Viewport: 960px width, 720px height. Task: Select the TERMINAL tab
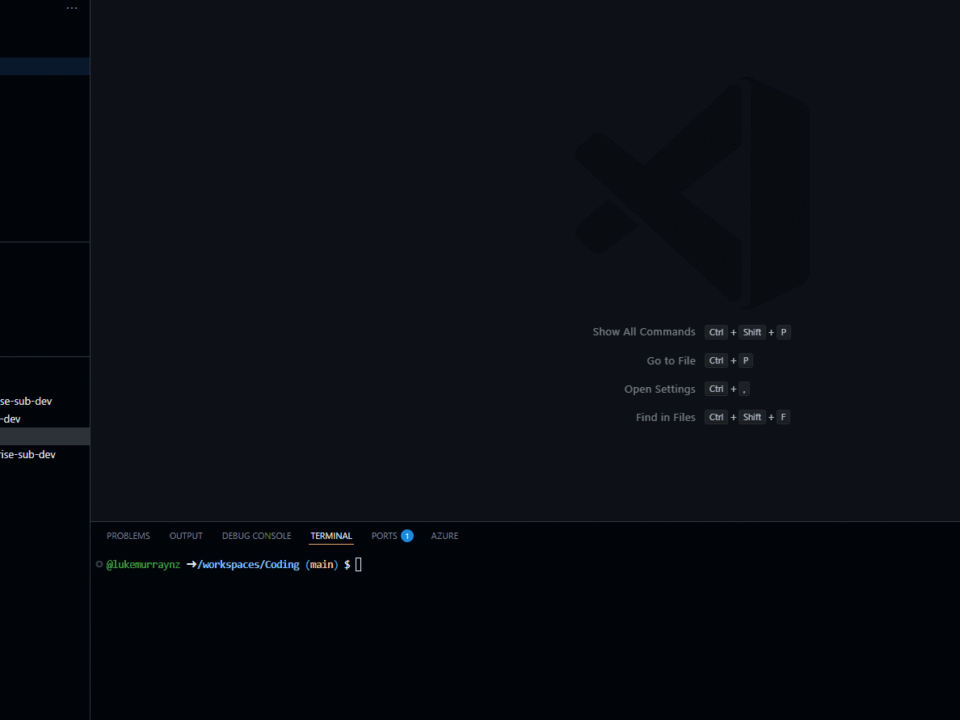tap(331, 536)
